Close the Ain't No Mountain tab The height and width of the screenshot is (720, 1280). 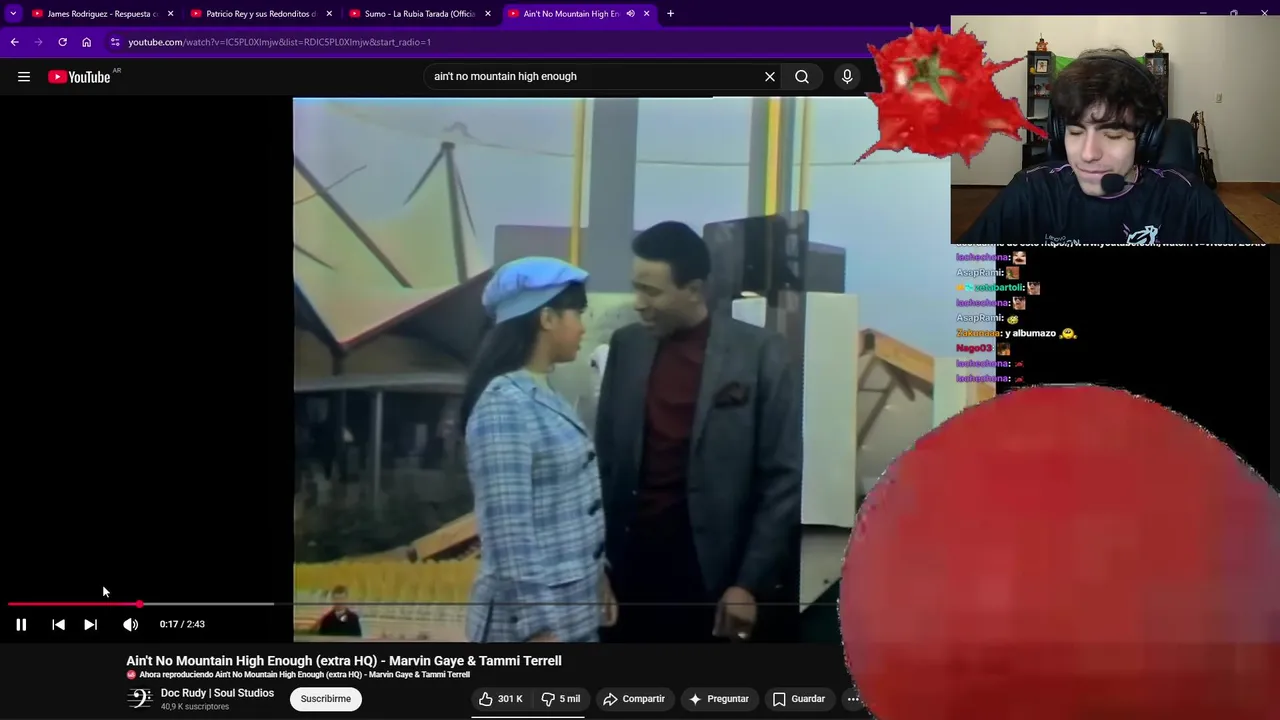pyautogui.click(x=646, y=14)
